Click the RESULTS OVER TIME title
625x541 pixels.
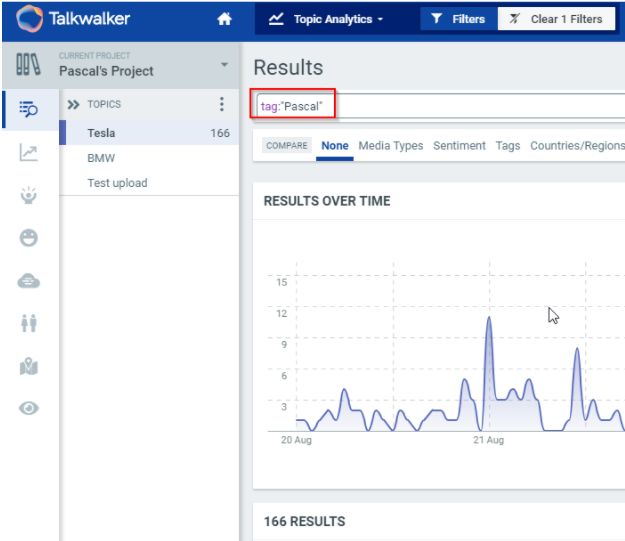(x=327, y=201)
